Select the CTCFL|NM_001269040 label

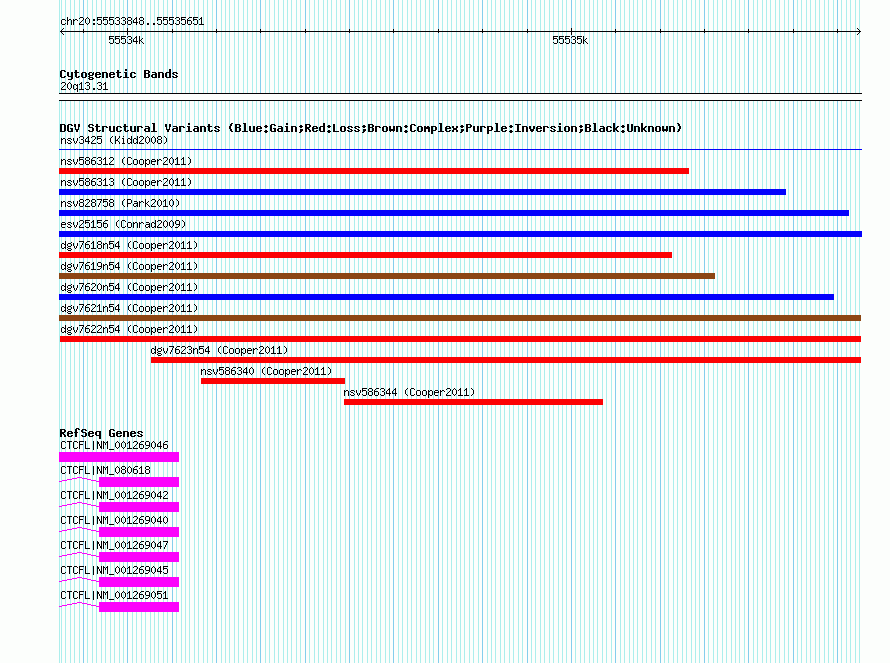114,521
